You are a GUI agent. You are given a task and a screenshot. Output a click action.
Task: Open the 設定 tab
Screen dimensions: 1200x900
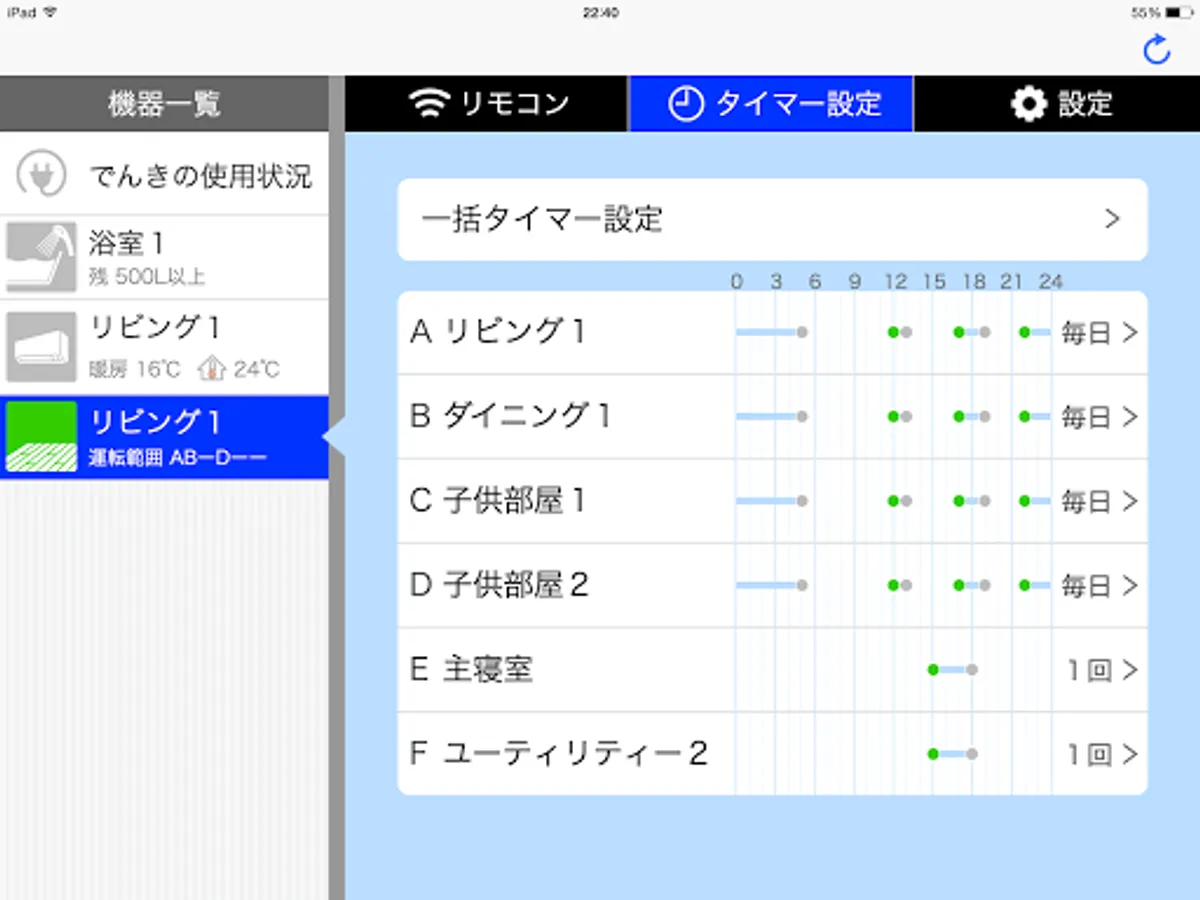point(1057,103)
